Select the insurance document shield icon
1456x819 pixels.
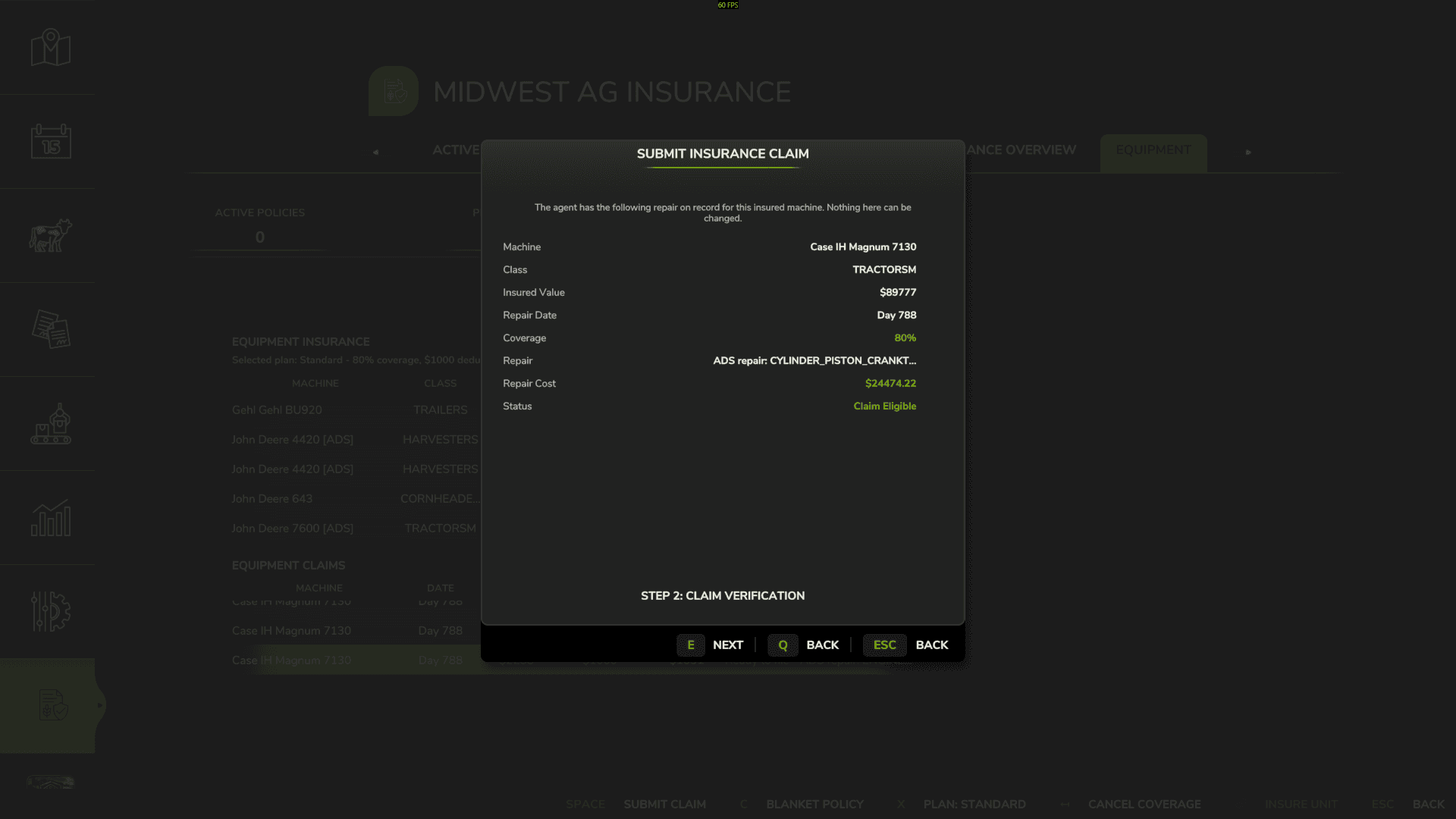(x=53, y=704)
